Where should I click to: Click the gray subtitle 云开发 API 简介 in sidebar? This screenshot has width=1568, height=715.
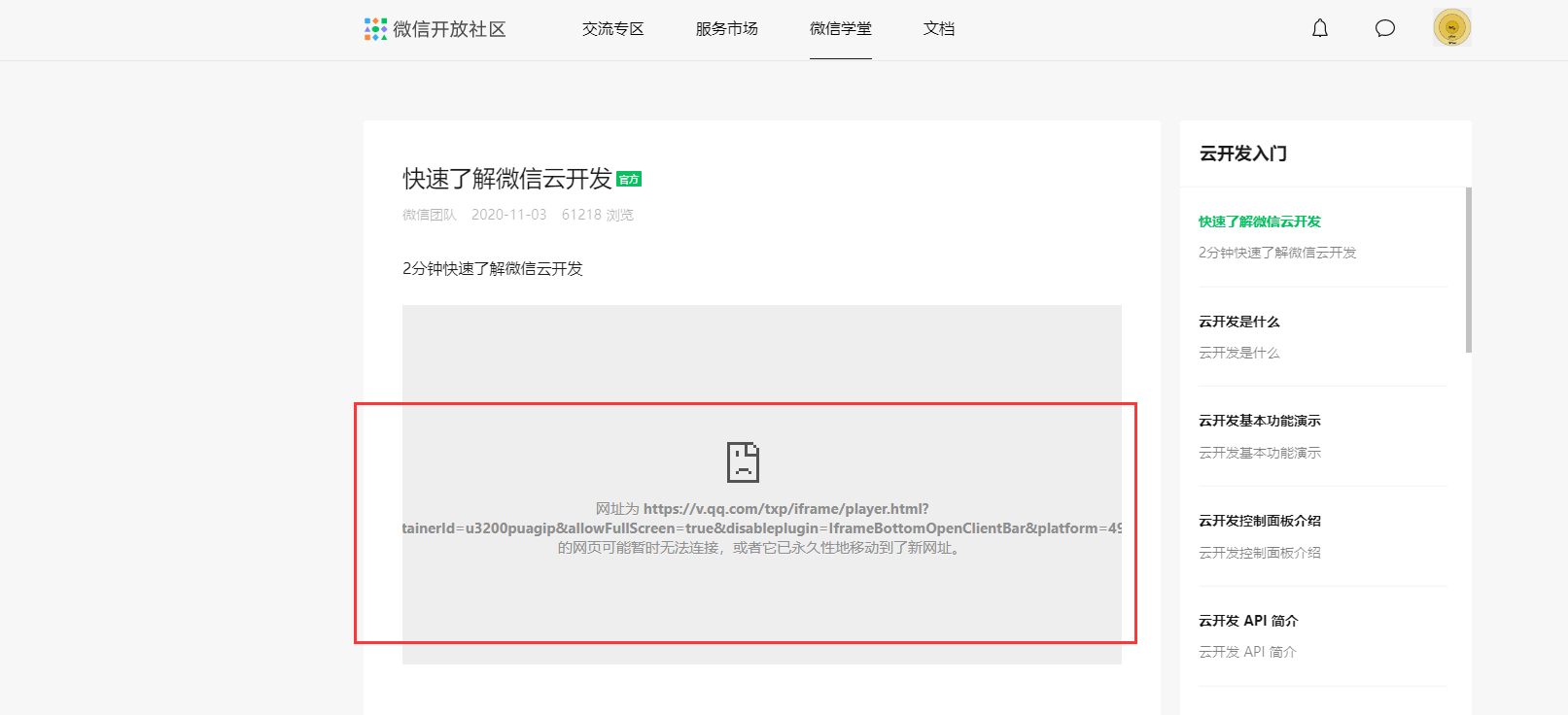[1248, 652]
